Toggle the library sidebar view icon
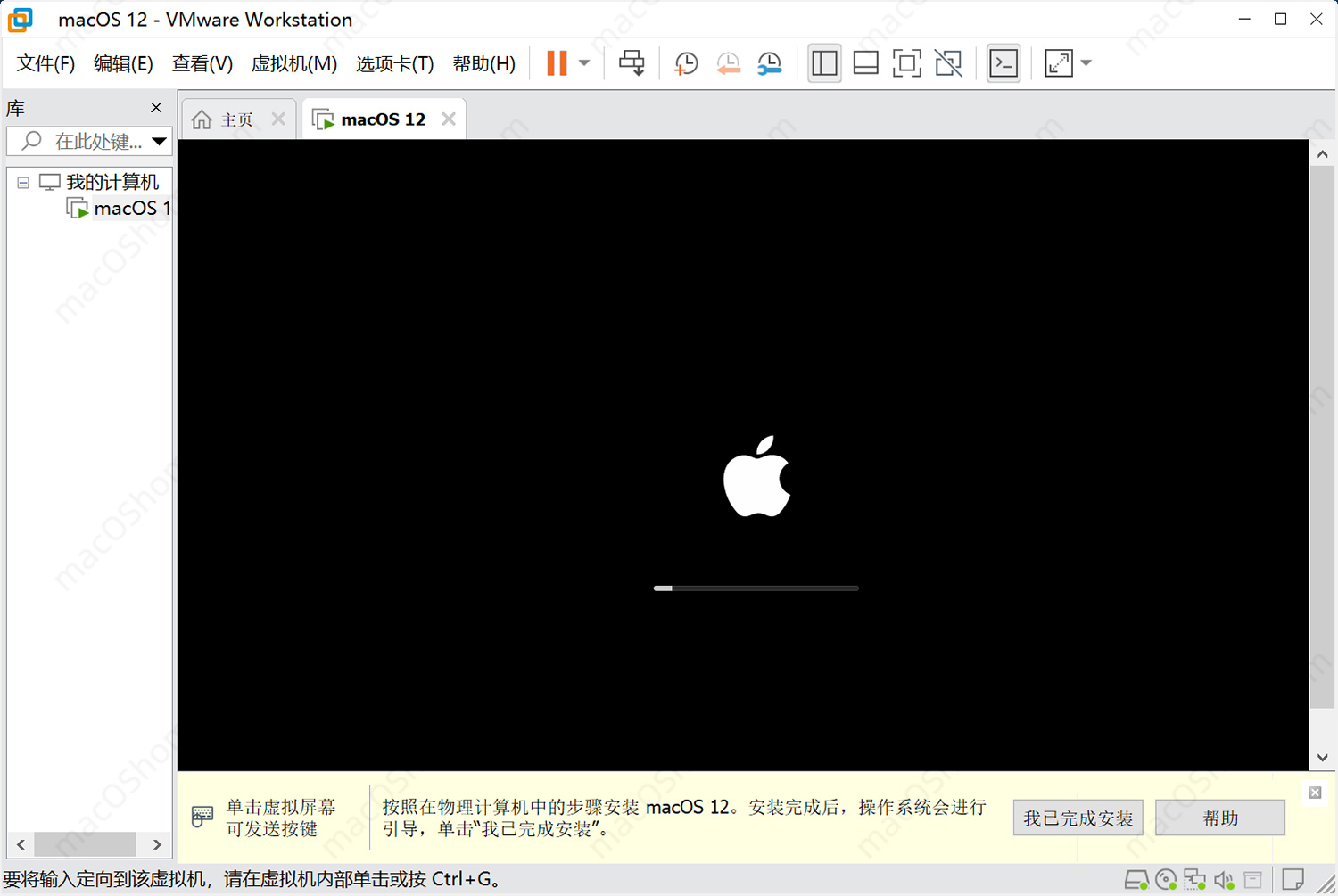This screenshot has height=896, width=1338. (824, 63)
